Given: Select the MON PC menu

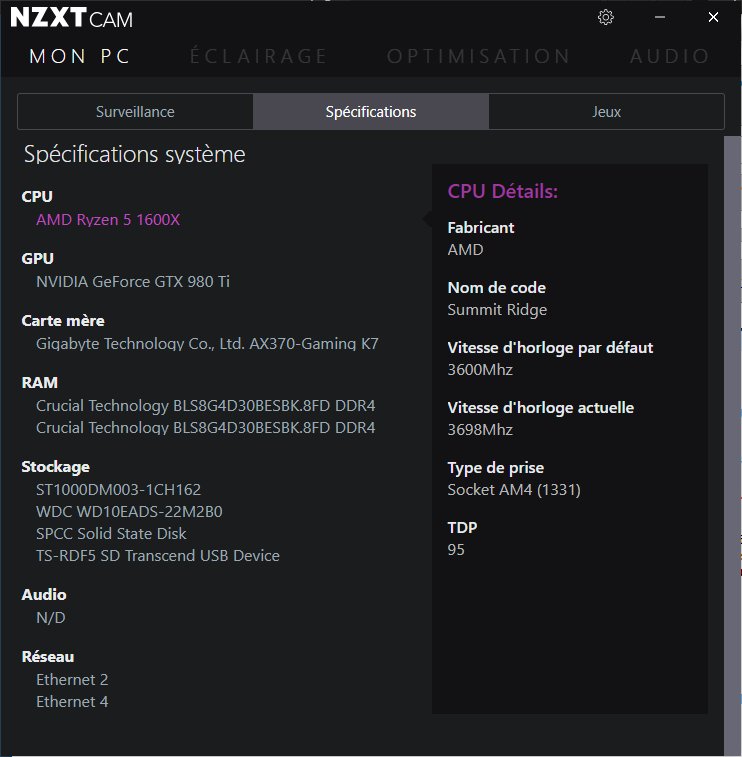Looking at the screenshot, I should pos(80,56).
